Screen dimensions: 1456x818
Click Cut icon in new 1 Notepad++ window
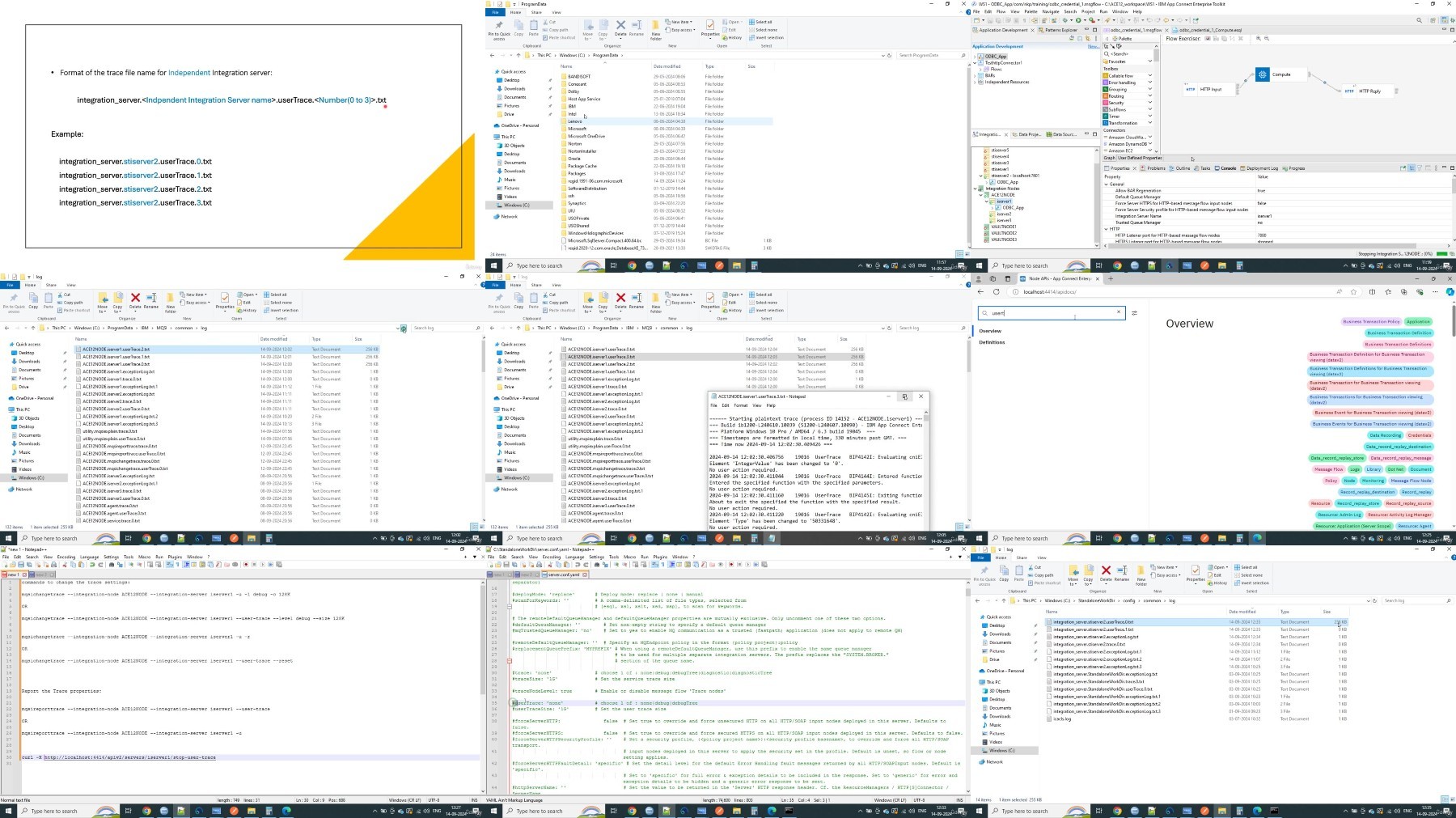click(66, 565)
